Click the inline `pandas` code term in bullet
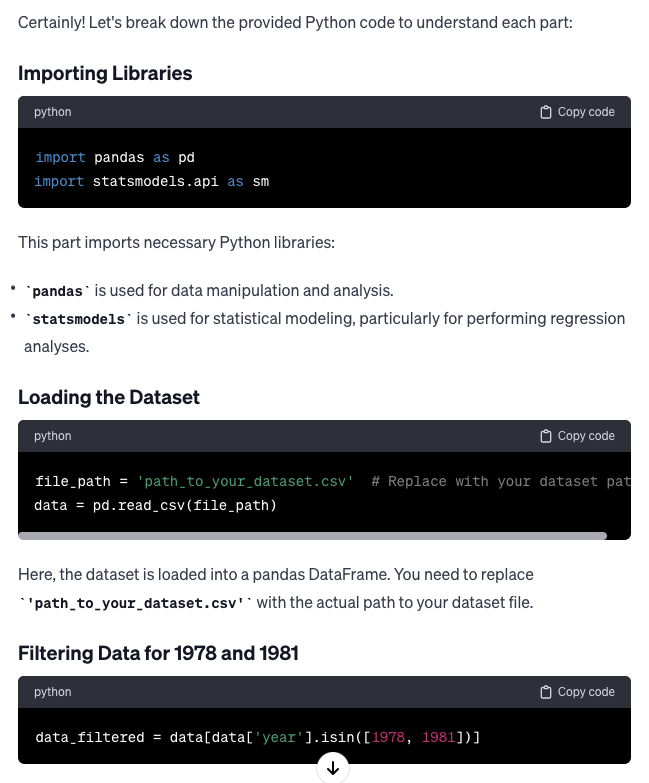The height and width of the screenshot is (783, 649). [57, 291]
